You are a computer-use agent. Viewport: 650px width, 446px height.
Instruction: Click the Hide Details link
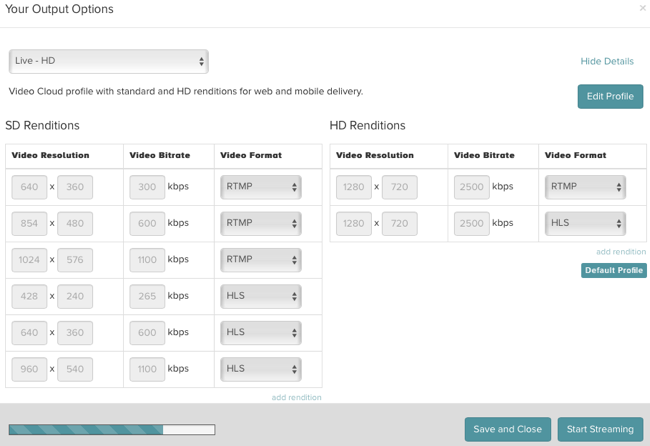click(607, 61)
